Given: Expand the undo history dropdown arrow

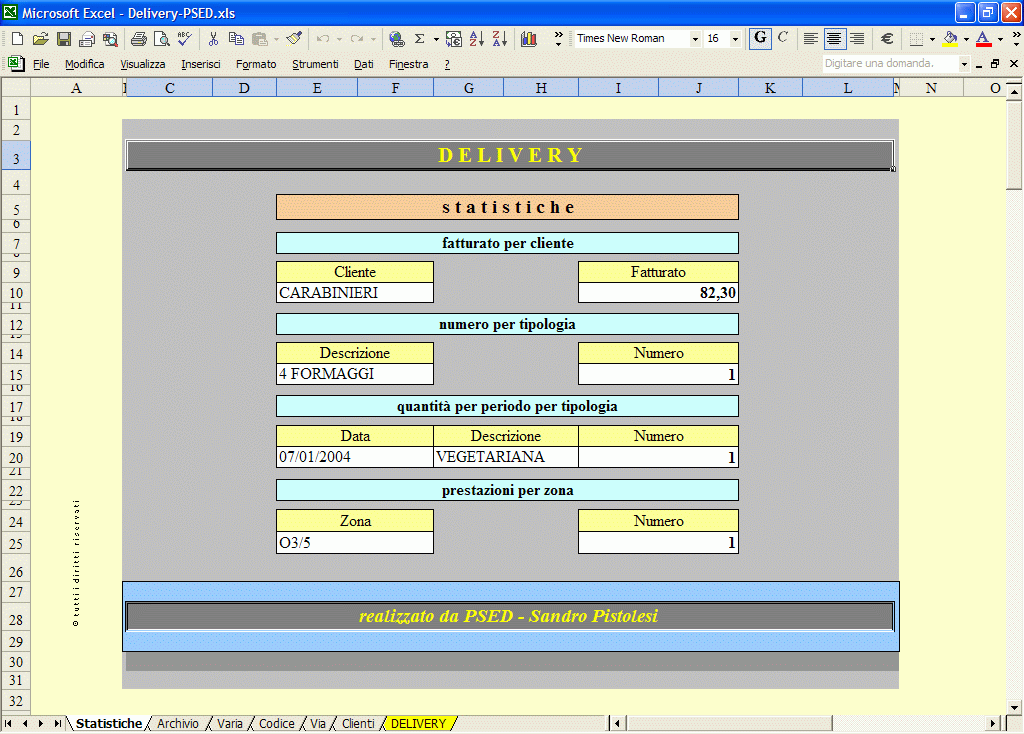Looking at the screenshot, I should coord(339,39).
